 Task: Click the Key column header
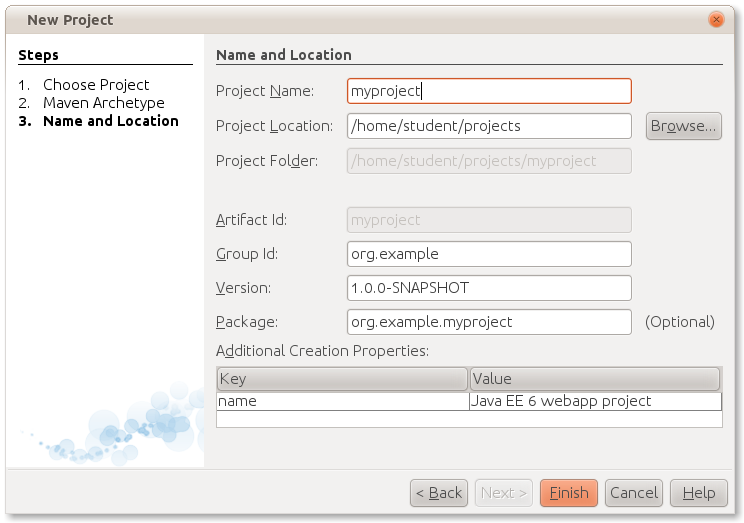click(342, 379)
